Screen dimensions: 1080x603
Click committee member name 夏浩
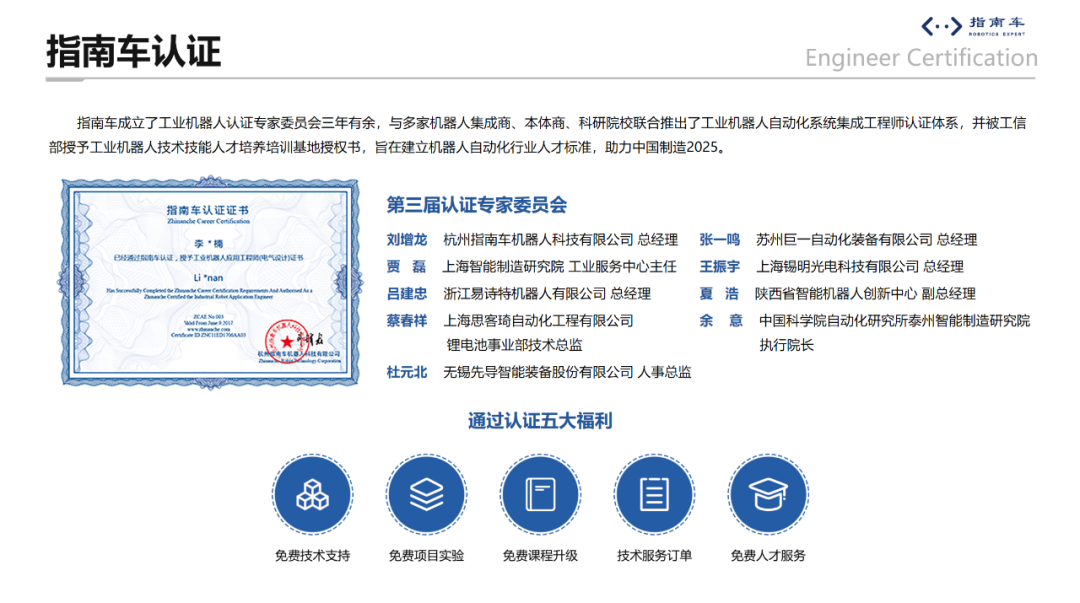point(719,294)
